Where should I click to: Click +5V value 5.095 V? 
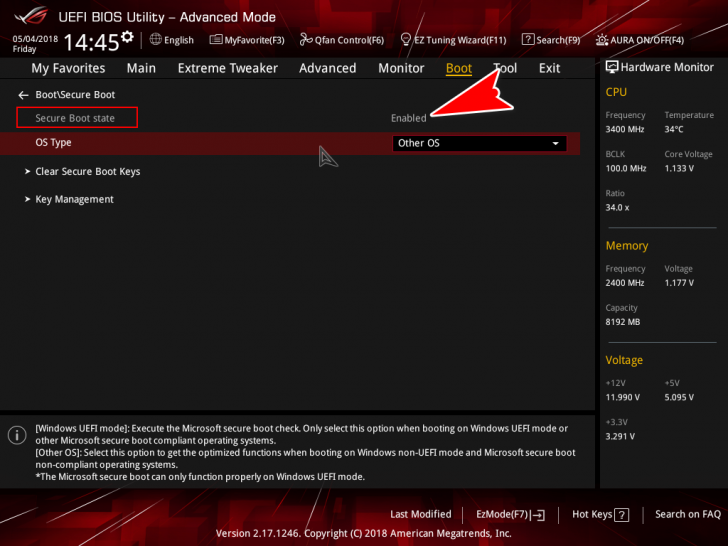[679, 397]
